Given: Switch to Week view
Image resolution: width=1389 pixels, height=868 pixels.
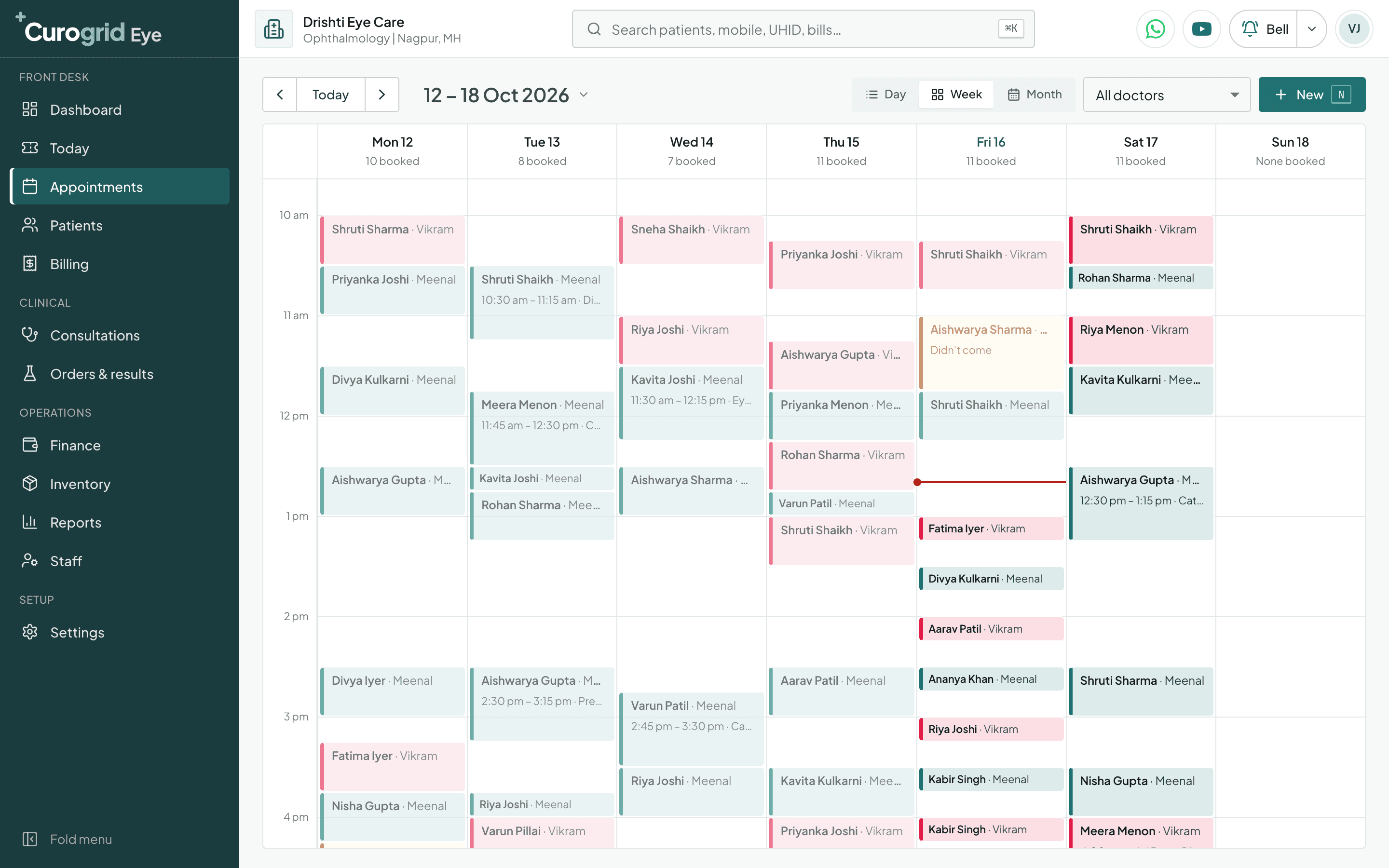Looking at the screenshot, I should click(x=956, y=94).
